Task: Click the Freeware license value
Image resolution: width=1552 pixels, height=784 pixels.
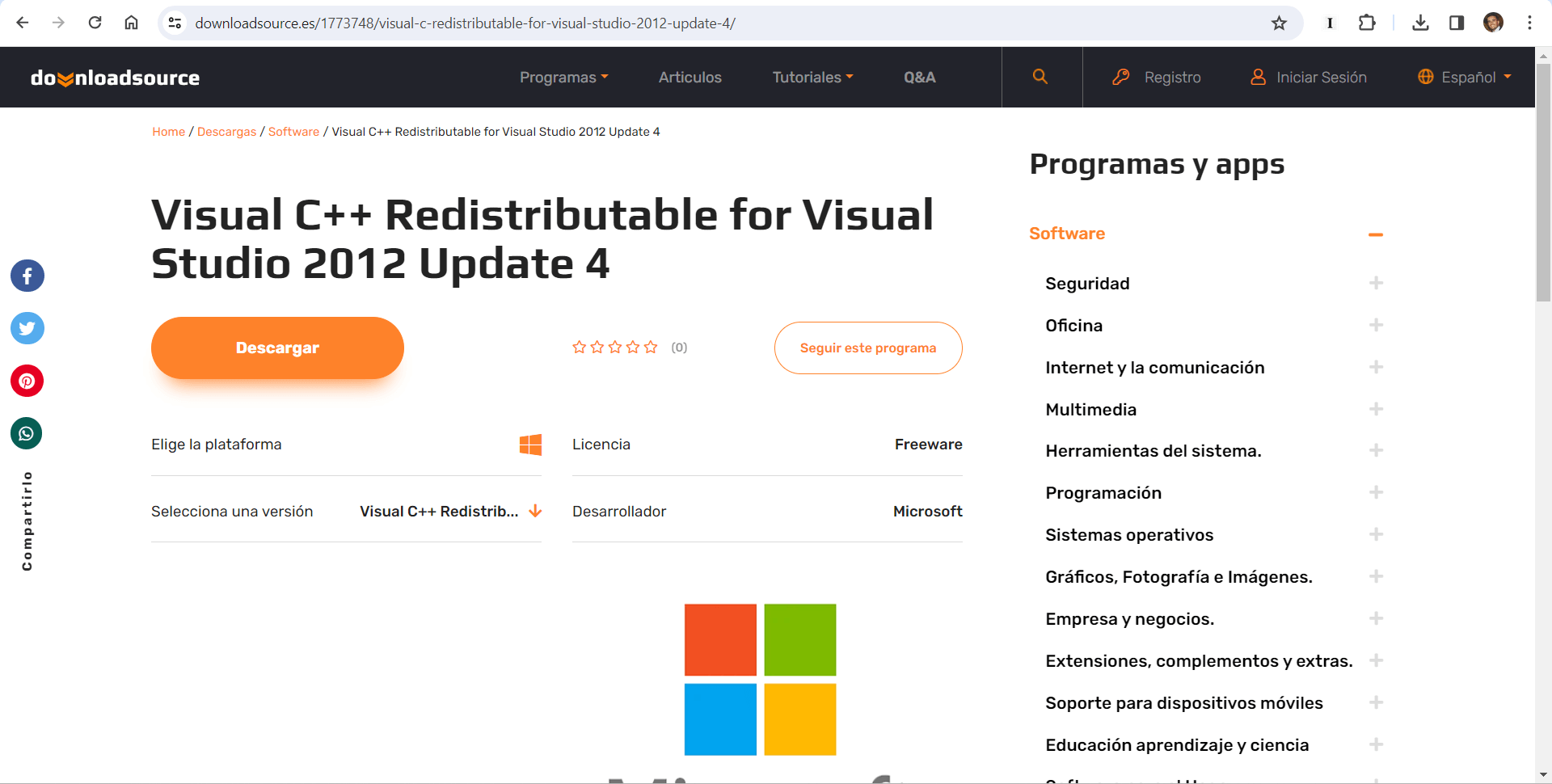Action: [928, 445]
